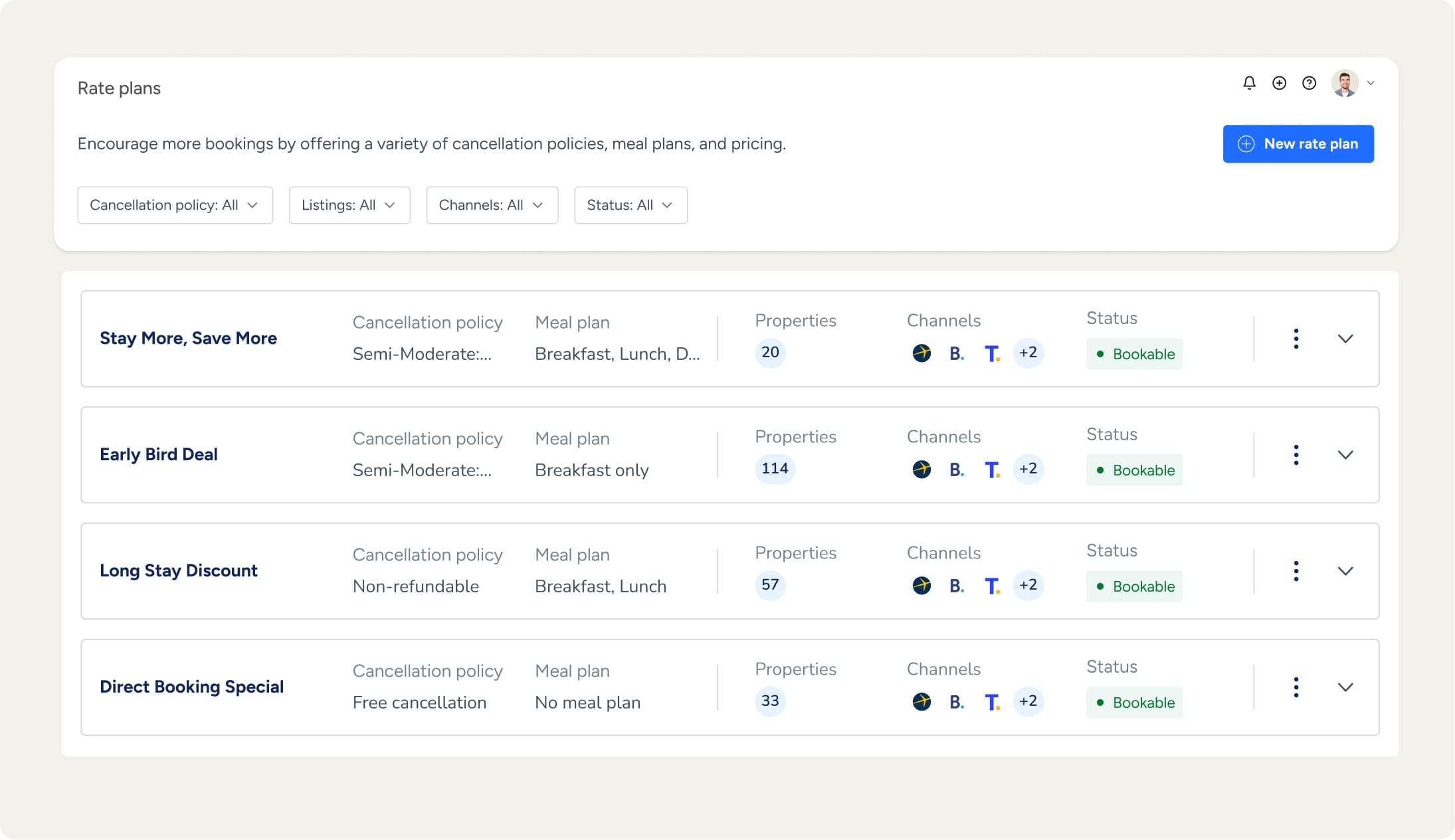Viewport: 1455px width, 840px height.
Task: Expand the Direct Booking Special row
Action: (x=1345, y=687)
